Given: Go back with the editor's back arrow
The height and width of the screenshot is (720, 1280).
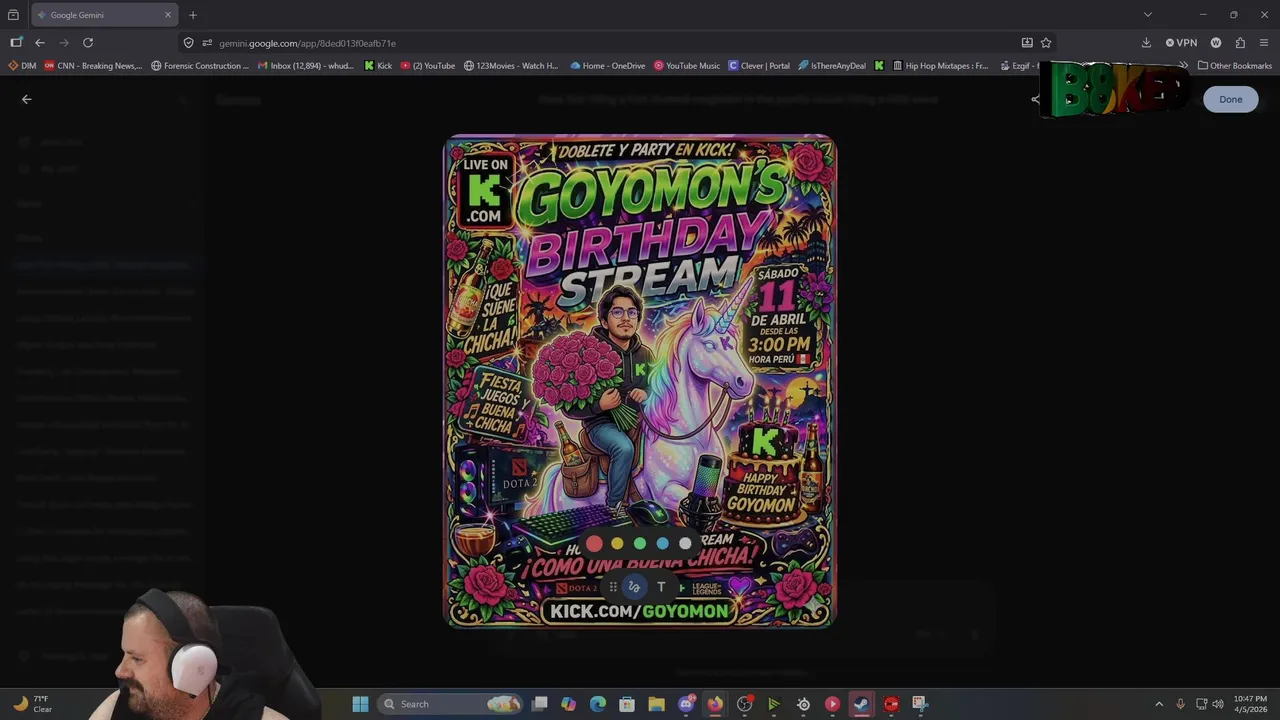Looking at the screenshot, I should 27,99.
